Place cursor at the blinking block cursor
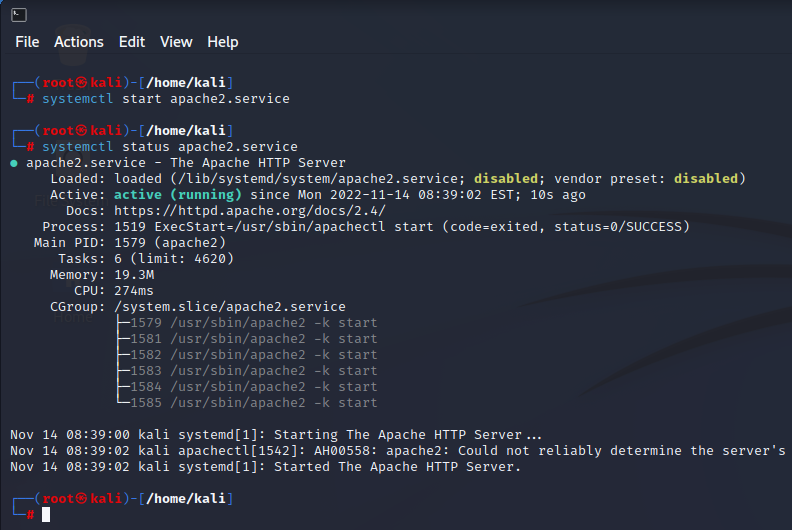 click(46, 515)
